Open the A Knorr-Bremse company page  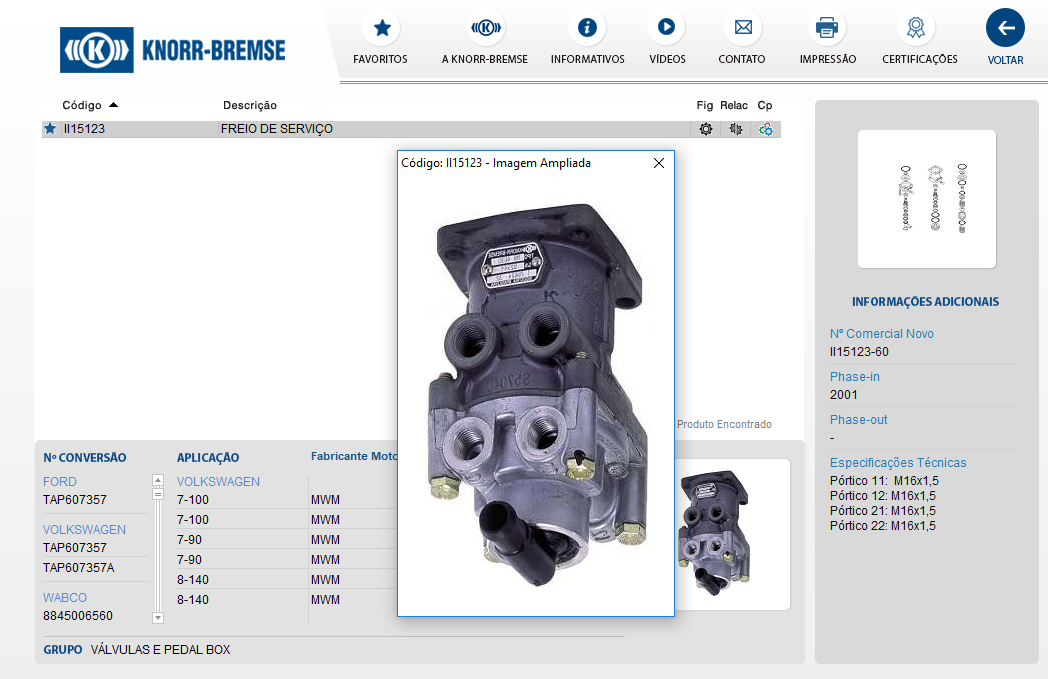485,28
